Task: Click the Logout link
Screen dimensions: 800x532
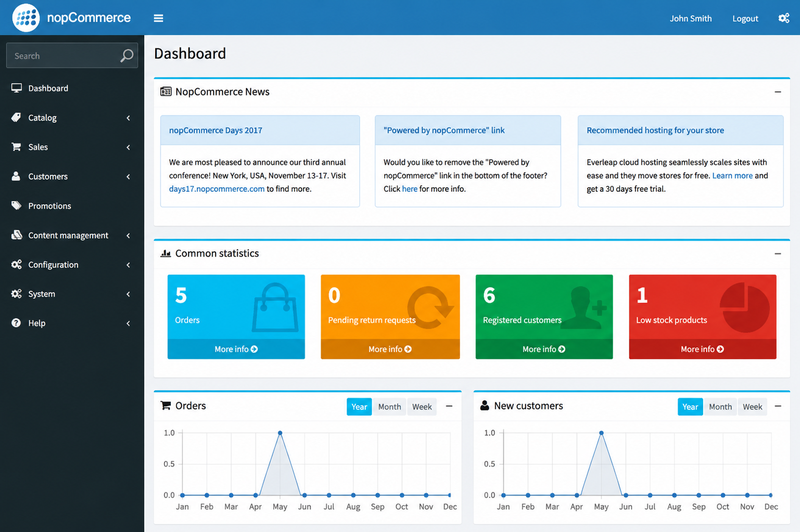Action: 745,18
